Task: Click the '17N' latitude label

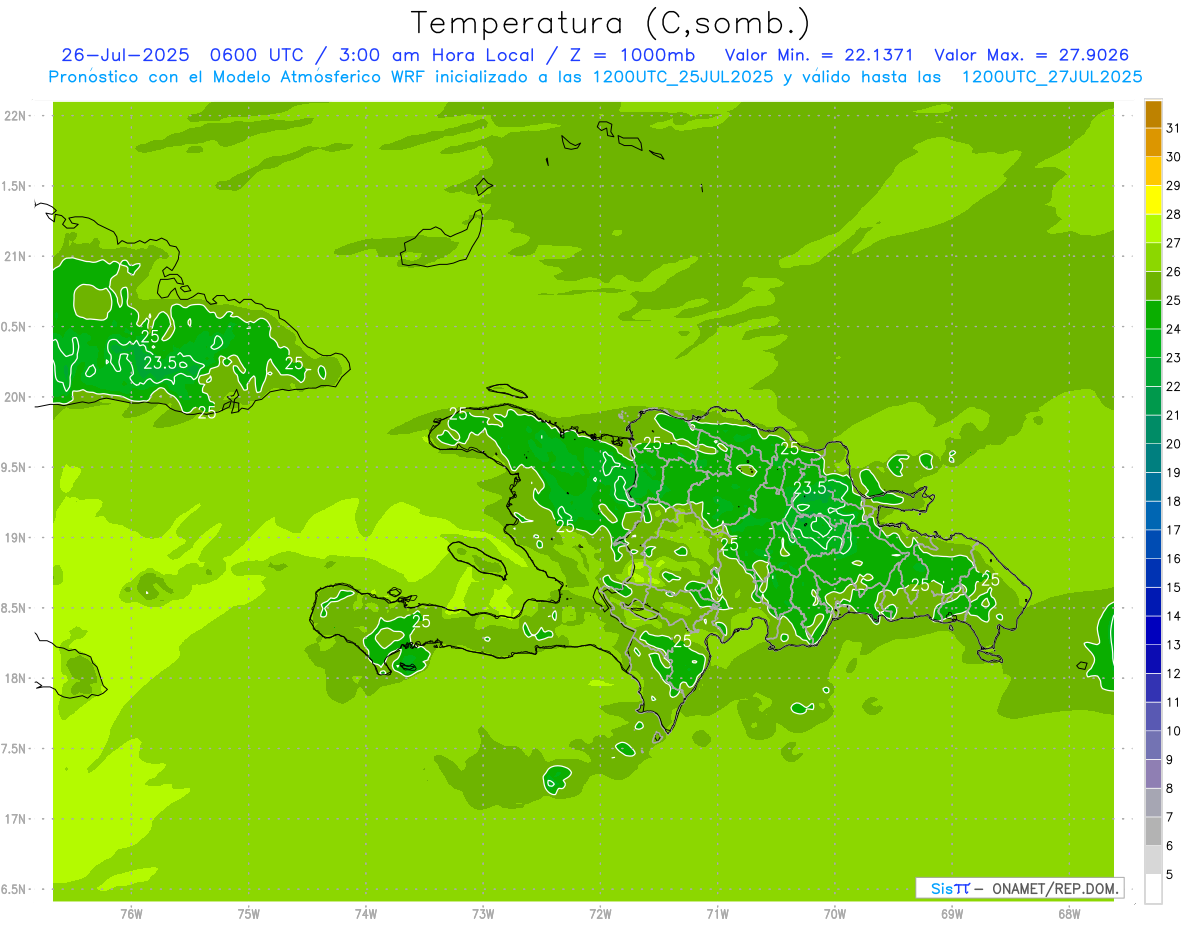Action: coord(17,819)
